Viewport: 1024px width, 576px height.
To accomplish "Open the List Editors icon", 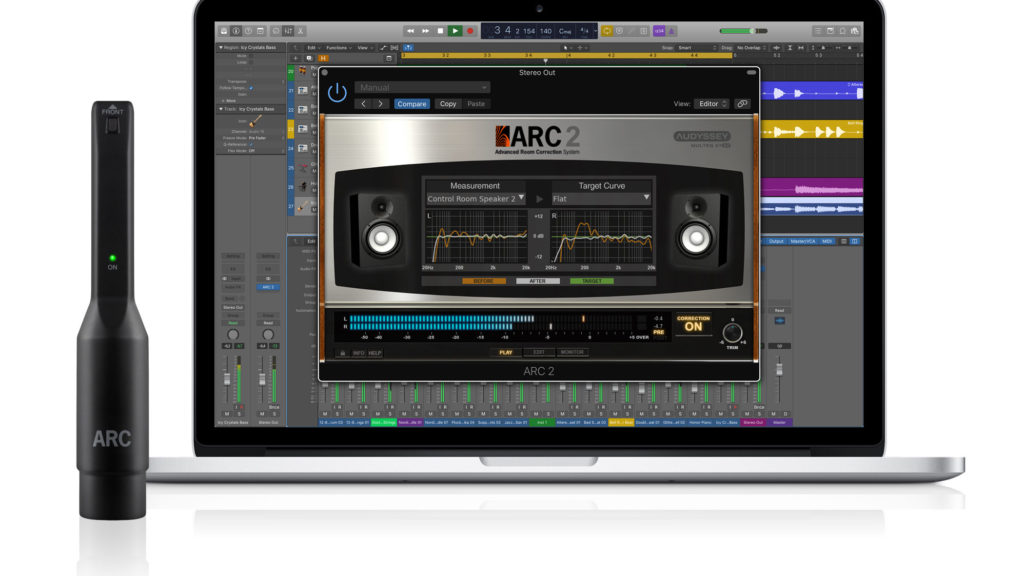I will (818, 31).
